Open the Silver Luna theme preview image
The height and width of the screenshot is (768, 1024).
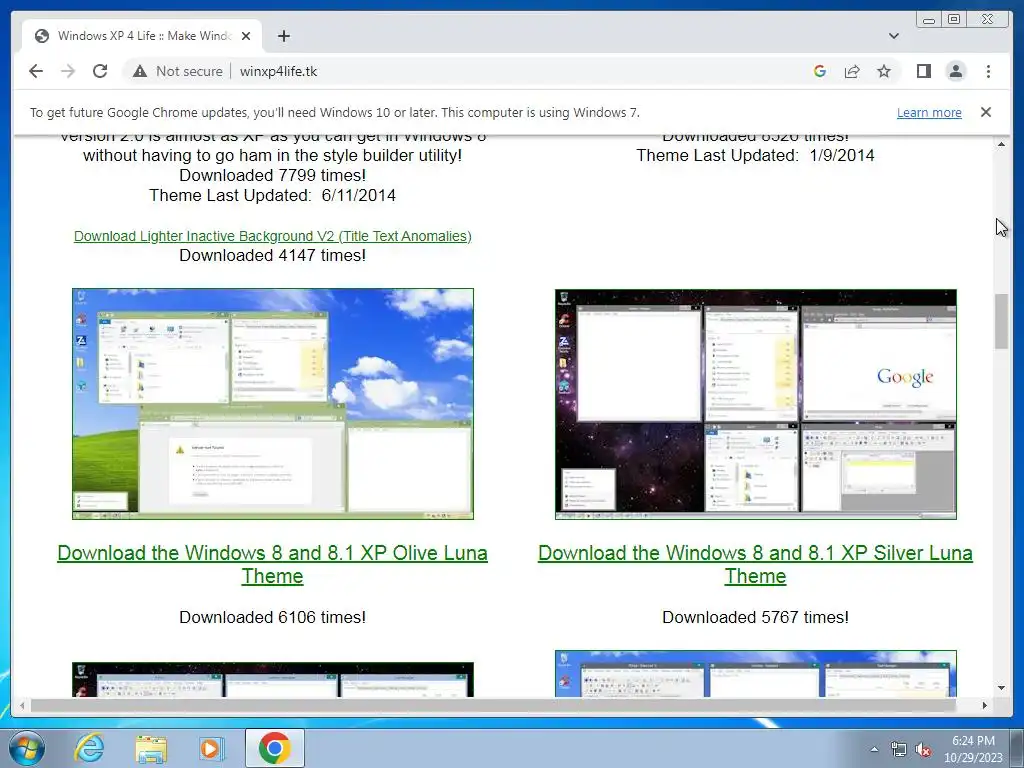756,404
